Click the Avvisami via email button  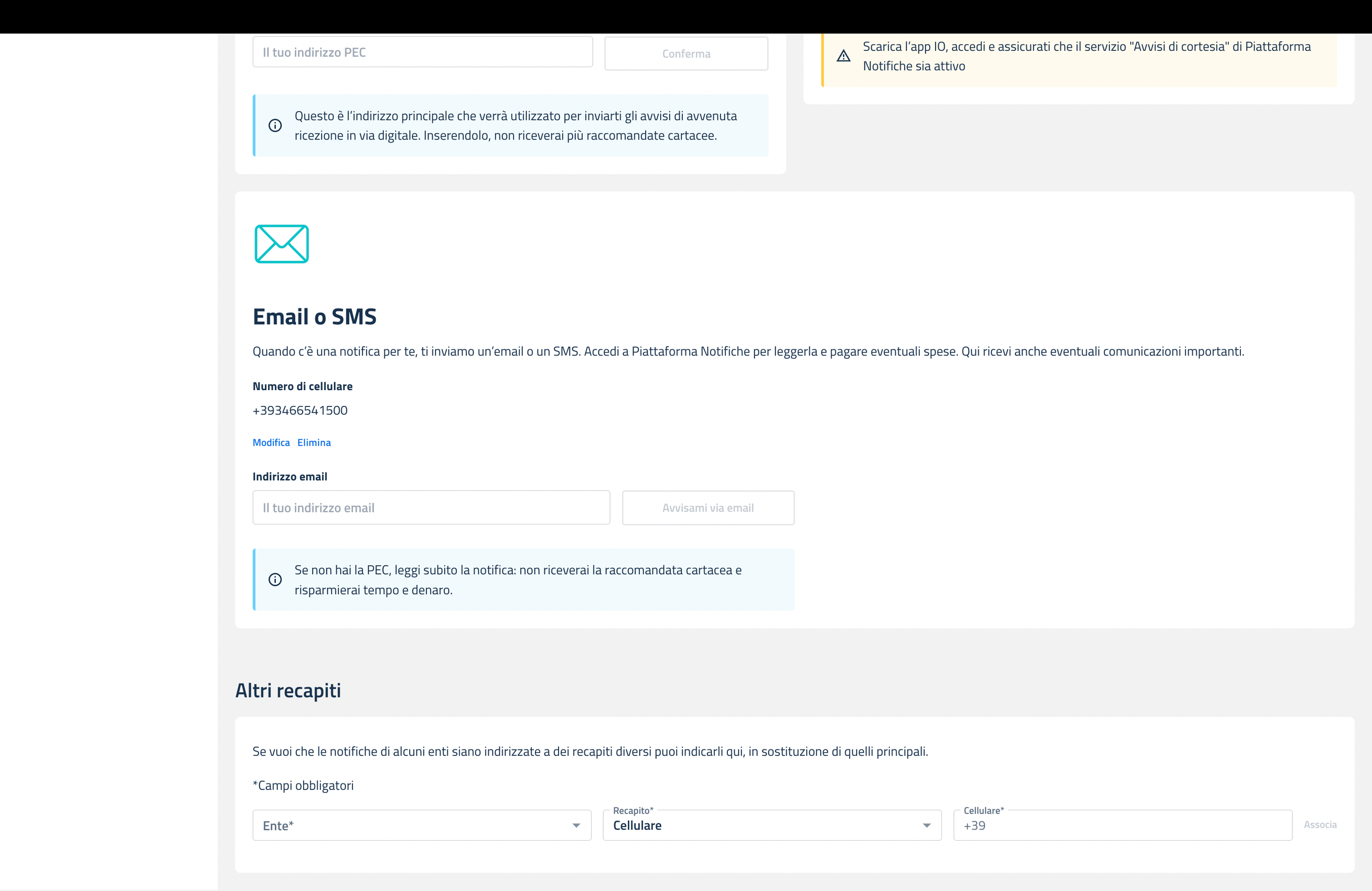(708, 508)
